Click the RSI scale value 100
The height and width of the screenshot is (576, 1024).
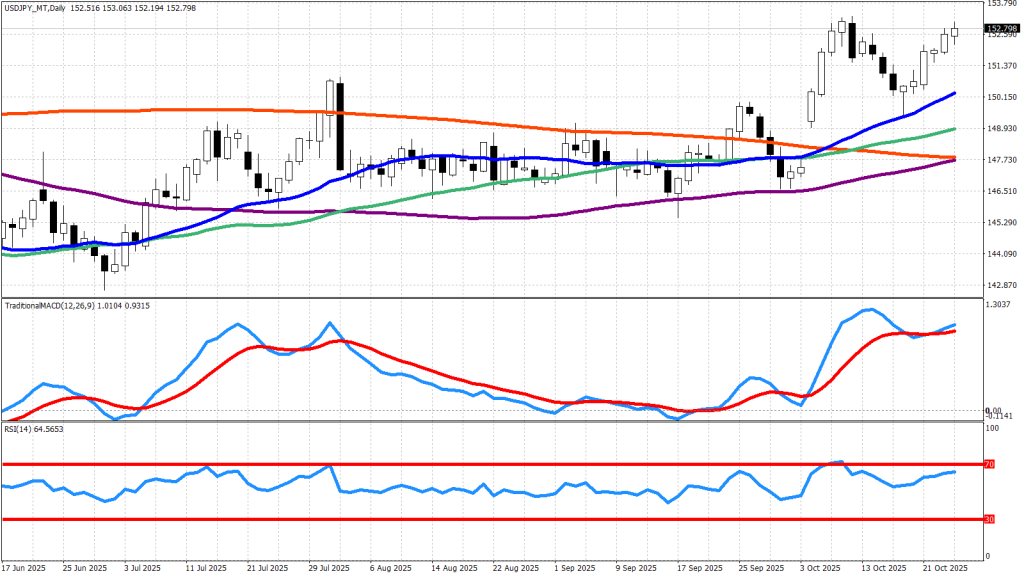pos(993,428)
